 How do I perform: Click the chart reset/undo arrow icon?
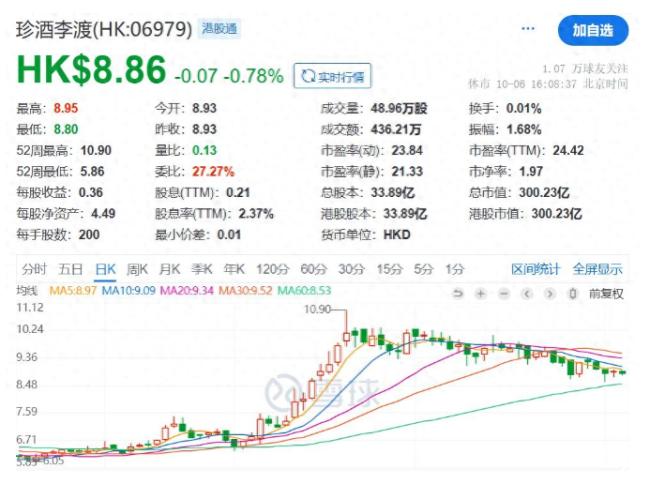(459, 294)
